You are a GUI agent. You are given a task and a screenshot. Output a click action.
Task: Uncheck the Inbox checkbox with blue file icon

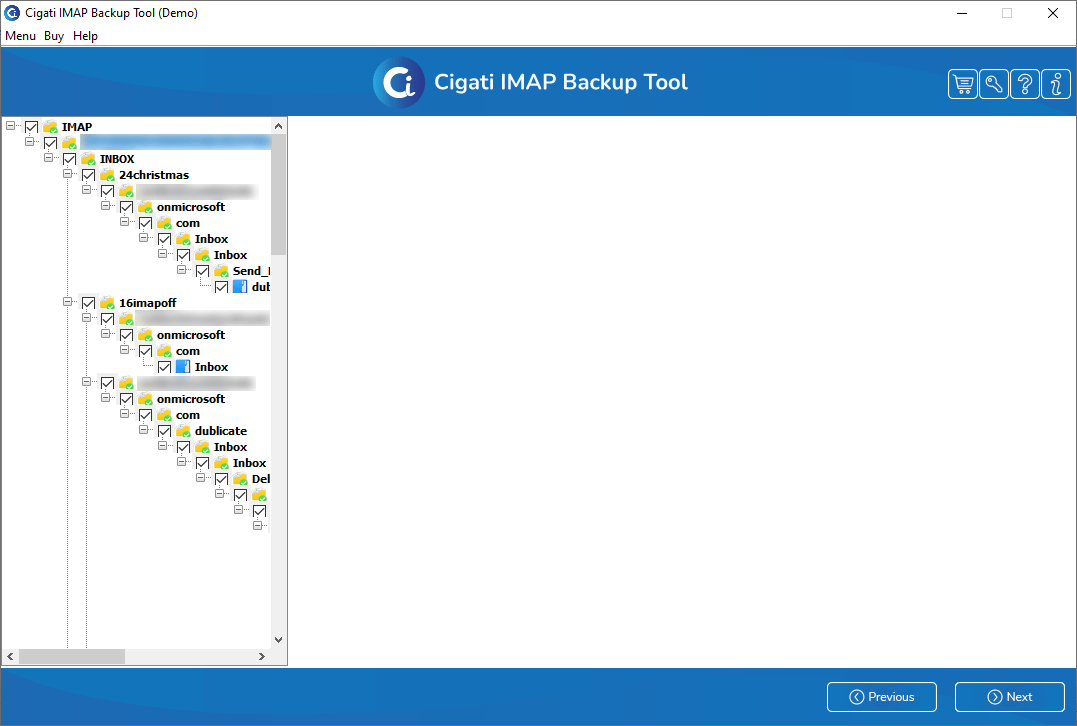pyautogui.click(x=164, y=367)
